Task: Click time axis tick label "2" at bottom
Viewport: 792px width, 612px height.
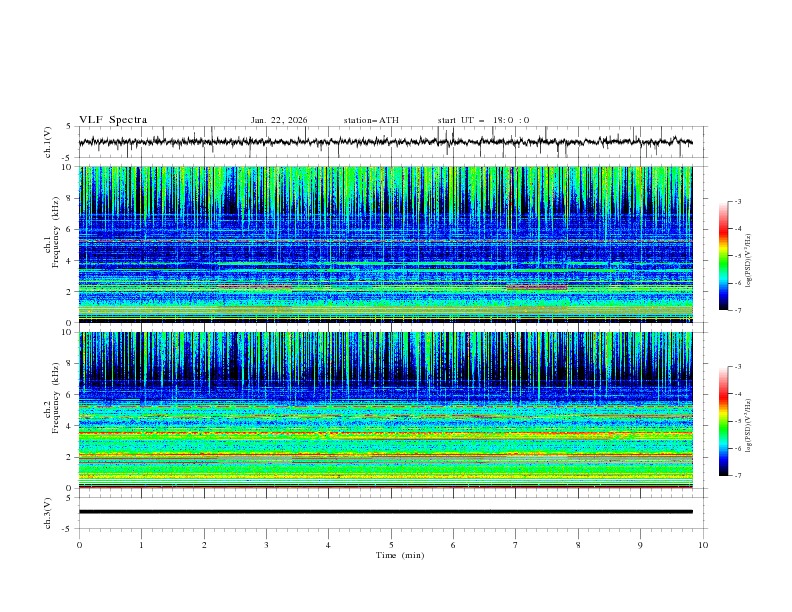Action: point(204,545)
